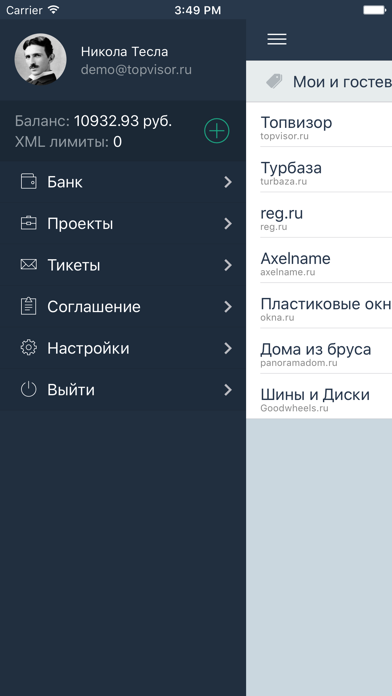The image size is (392, 696).
Task: Click the panoramadom.ru domain subtitle
Action: 299,363
